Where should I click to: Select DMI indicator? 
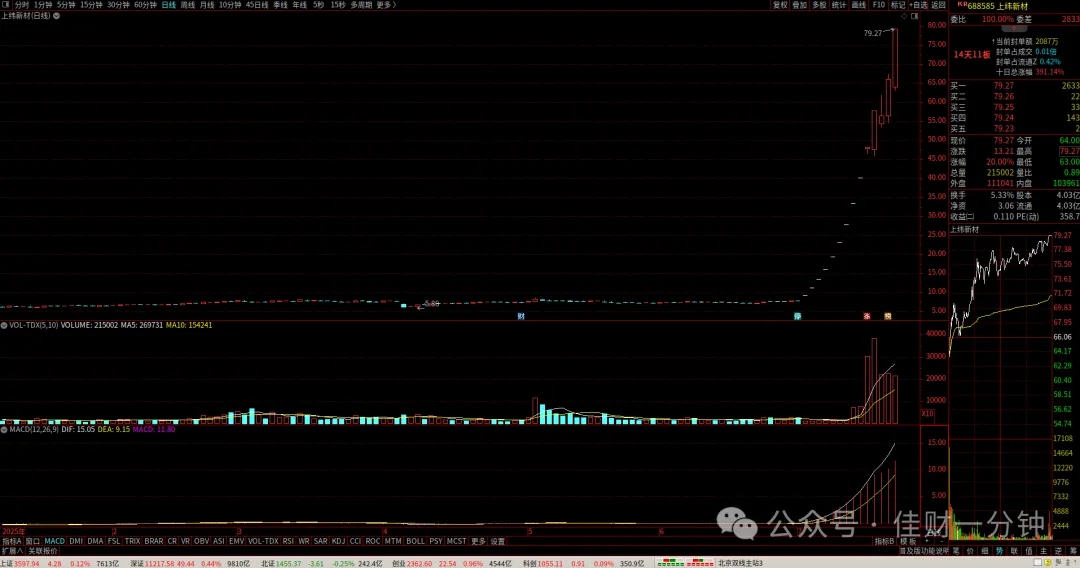click(76, 541)
